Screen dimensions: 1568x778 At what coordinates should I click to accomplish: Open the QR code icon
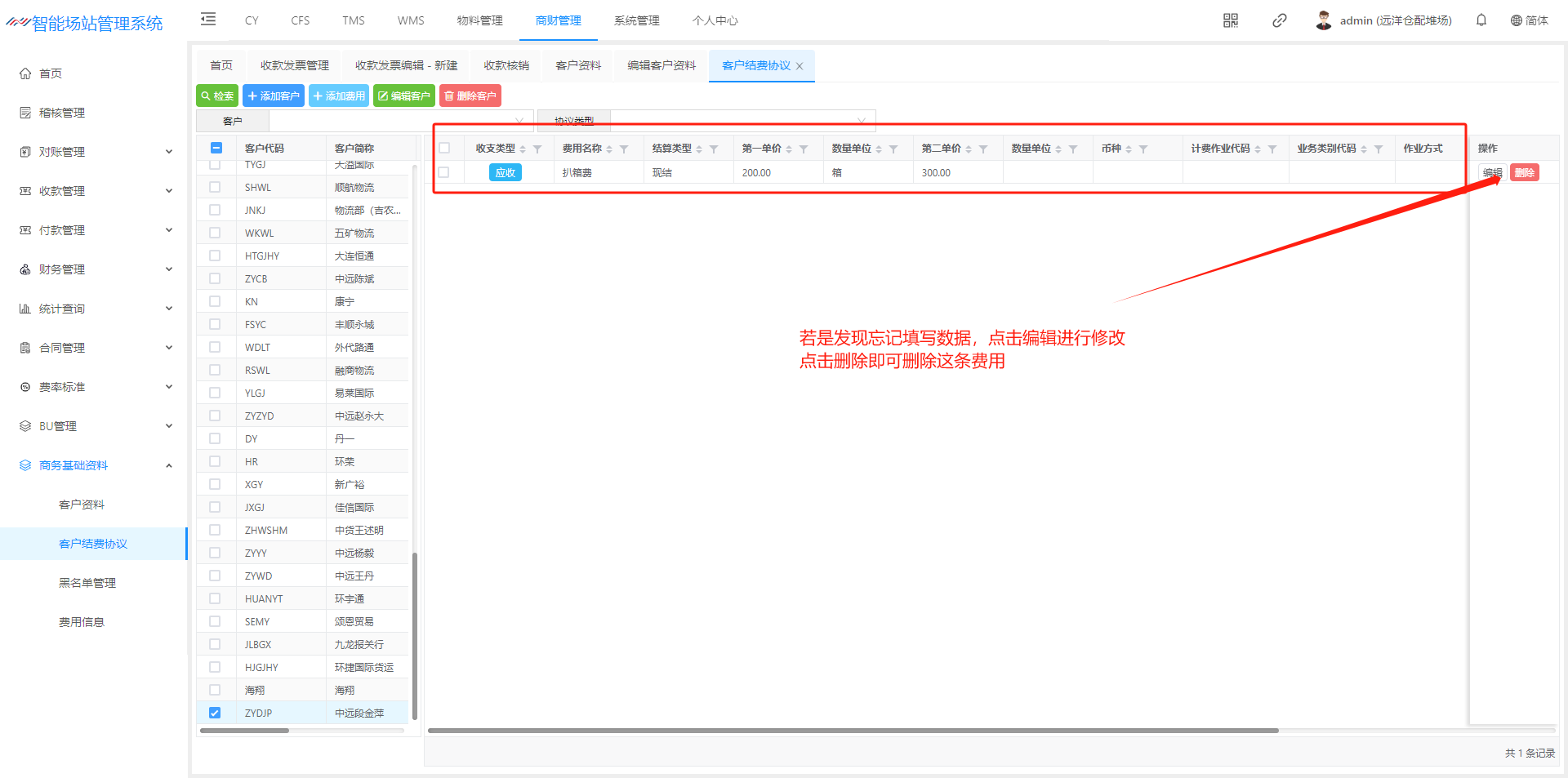[1230, 20]
